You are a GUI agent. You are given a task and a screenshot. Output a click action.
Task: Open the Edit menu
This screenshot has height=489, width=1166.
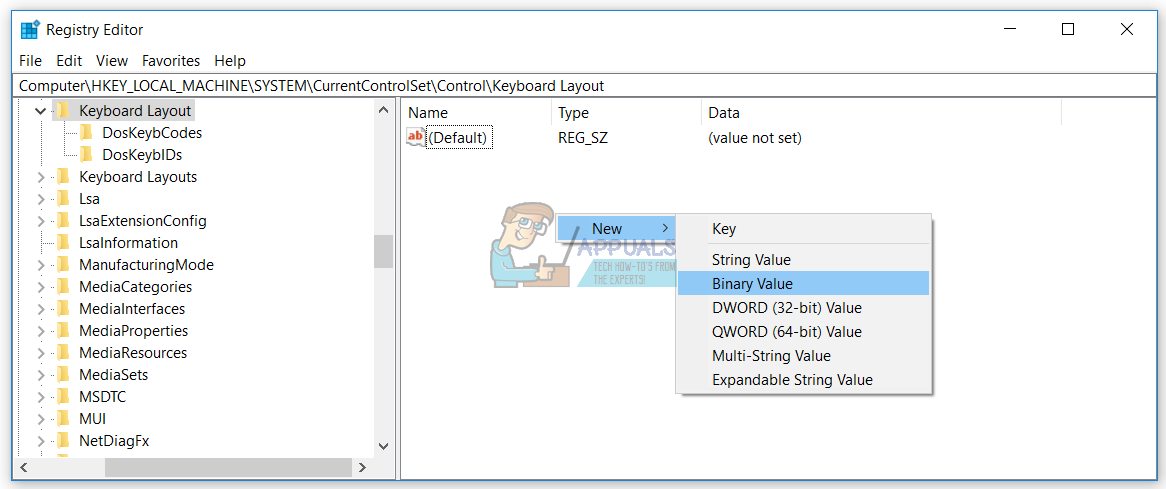(69, 61)
